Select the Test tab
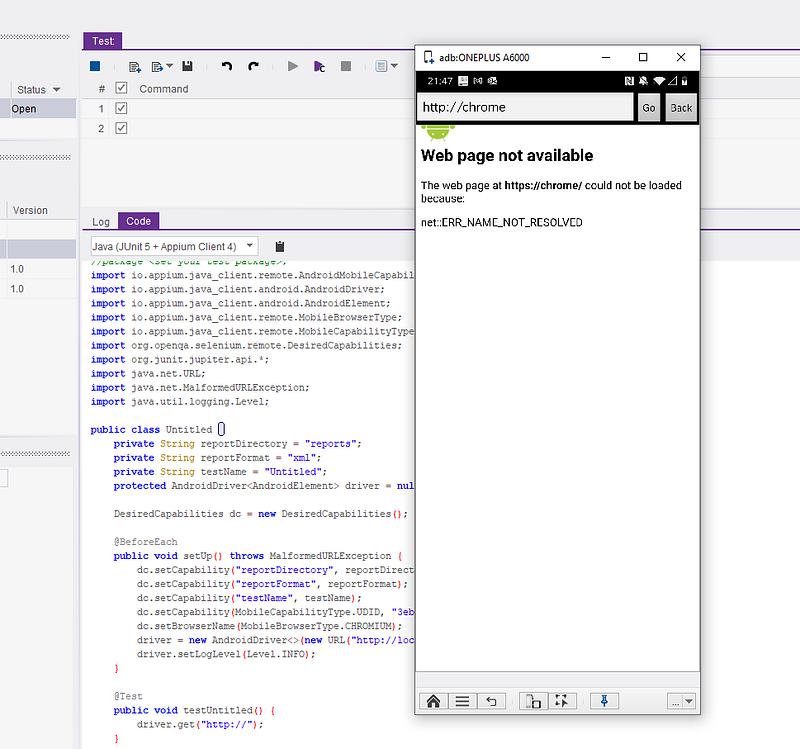 pyautogui.click(x=103, y=41)
